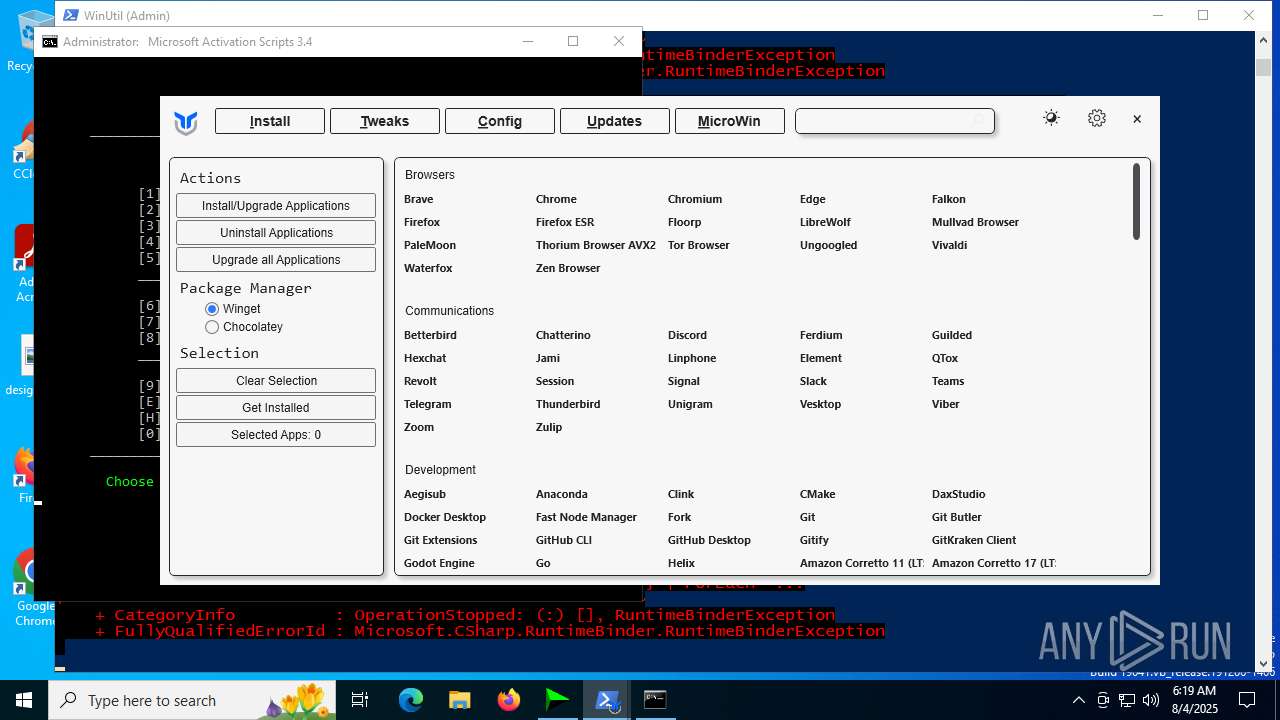The width and height of the screenshot is (1280, 720).
Task: Open the MicroWin tab
Action: [730, 121]
